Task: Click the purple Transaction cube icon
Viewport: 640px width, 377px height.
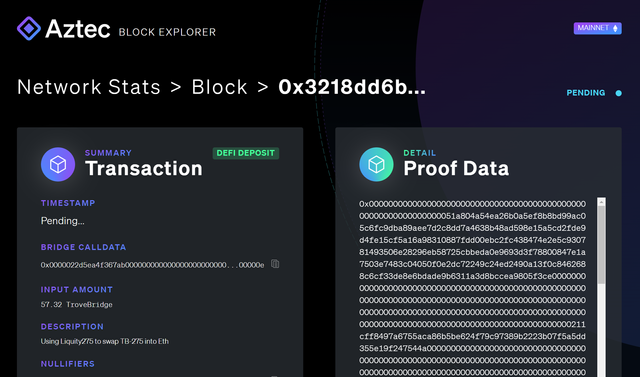Action: click(58, 164)
